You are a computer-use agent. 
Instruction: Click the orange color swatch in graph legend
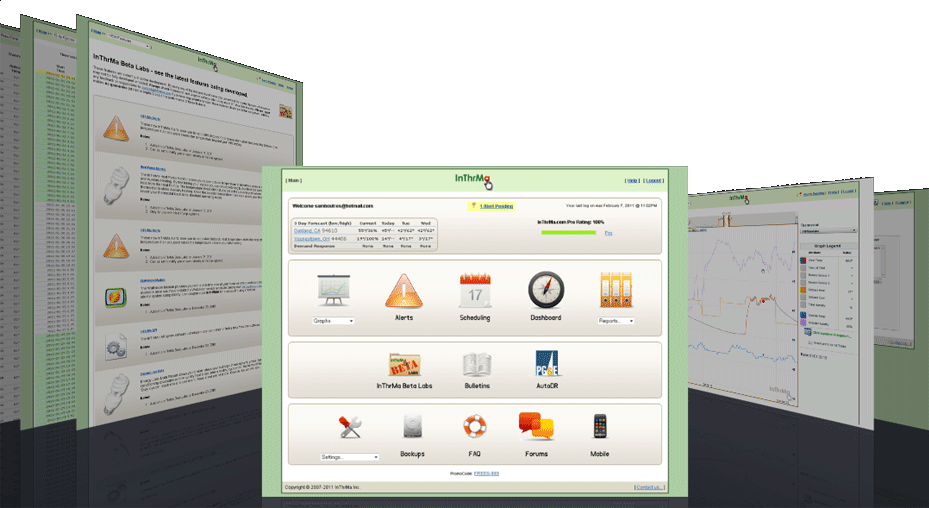tap(803, 290)
